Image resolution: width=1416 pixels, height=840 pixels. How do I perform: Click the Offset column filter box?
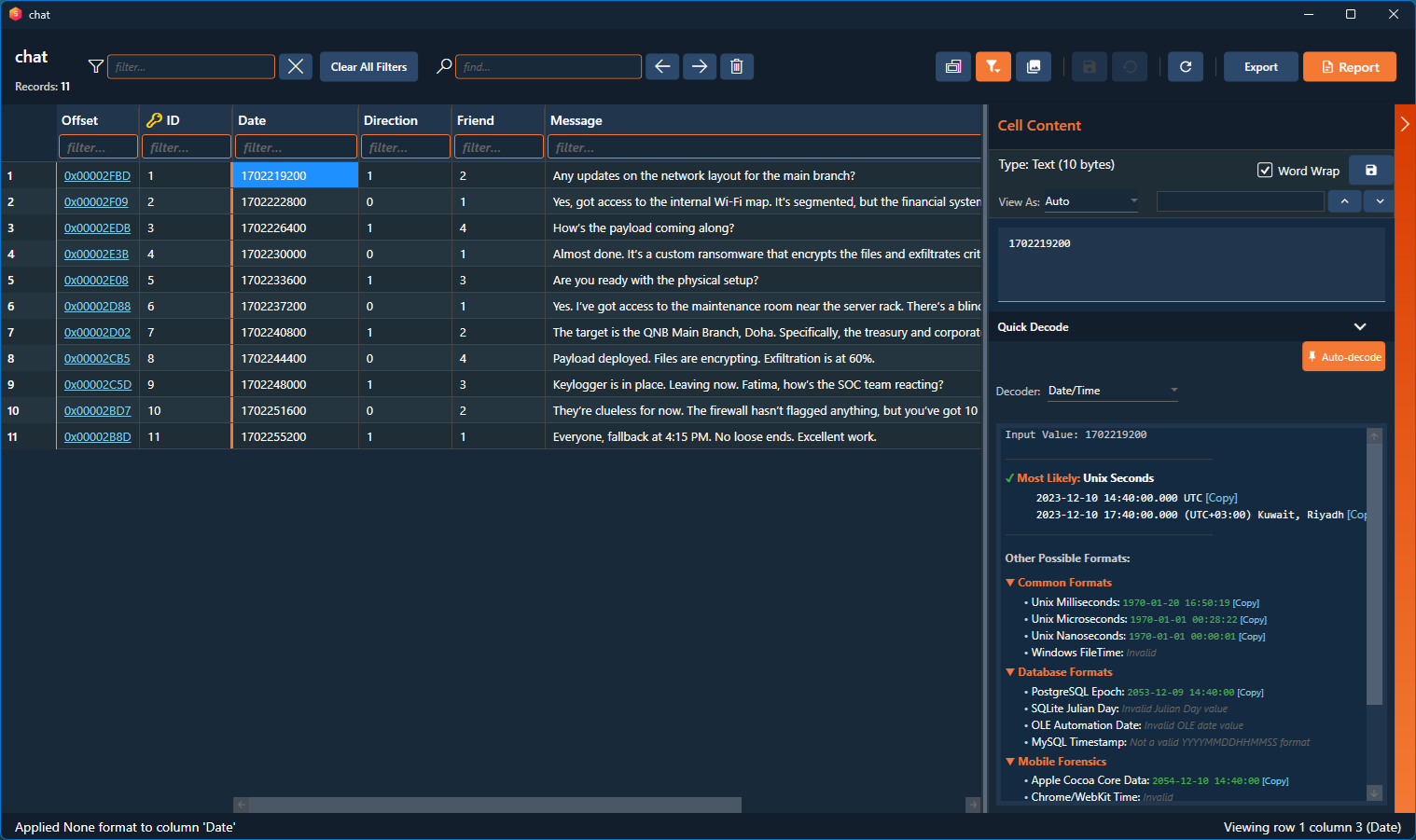coord(98,147)
